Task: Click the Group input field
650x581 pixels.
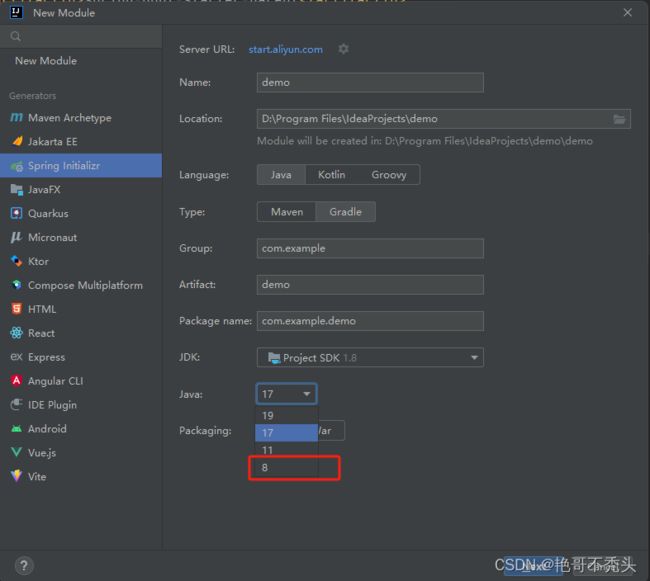Action: tap(370, 249)
